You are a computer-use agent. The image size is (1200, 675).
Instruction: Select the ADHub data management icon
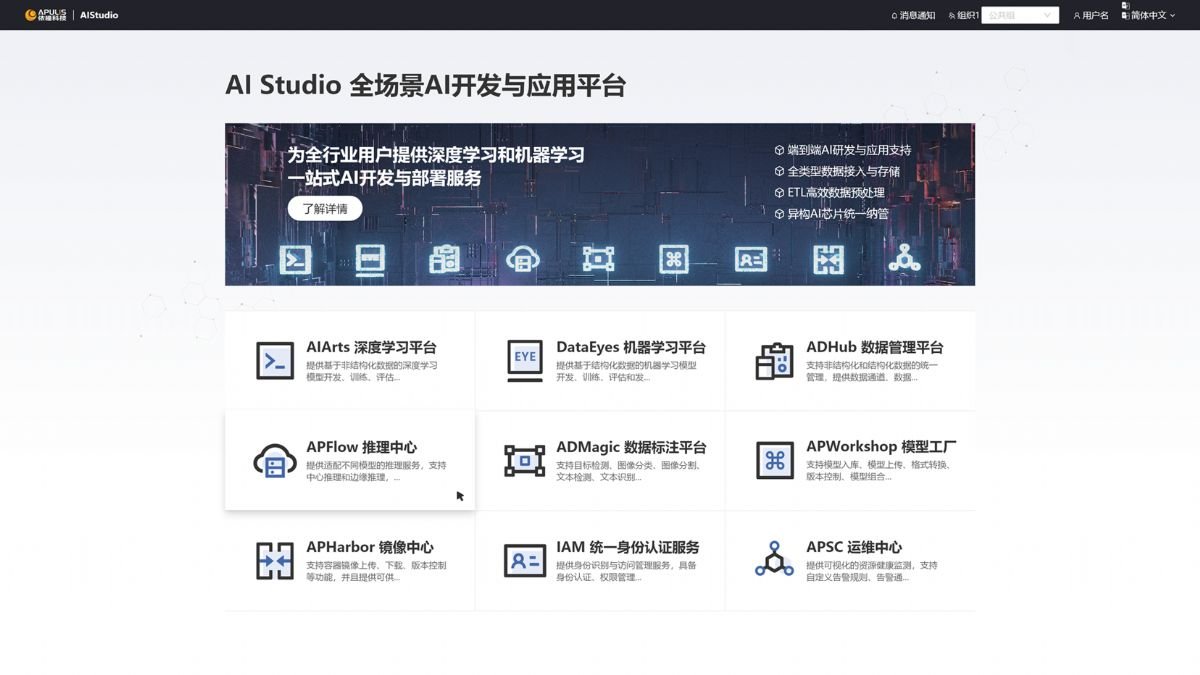point(774,360)
